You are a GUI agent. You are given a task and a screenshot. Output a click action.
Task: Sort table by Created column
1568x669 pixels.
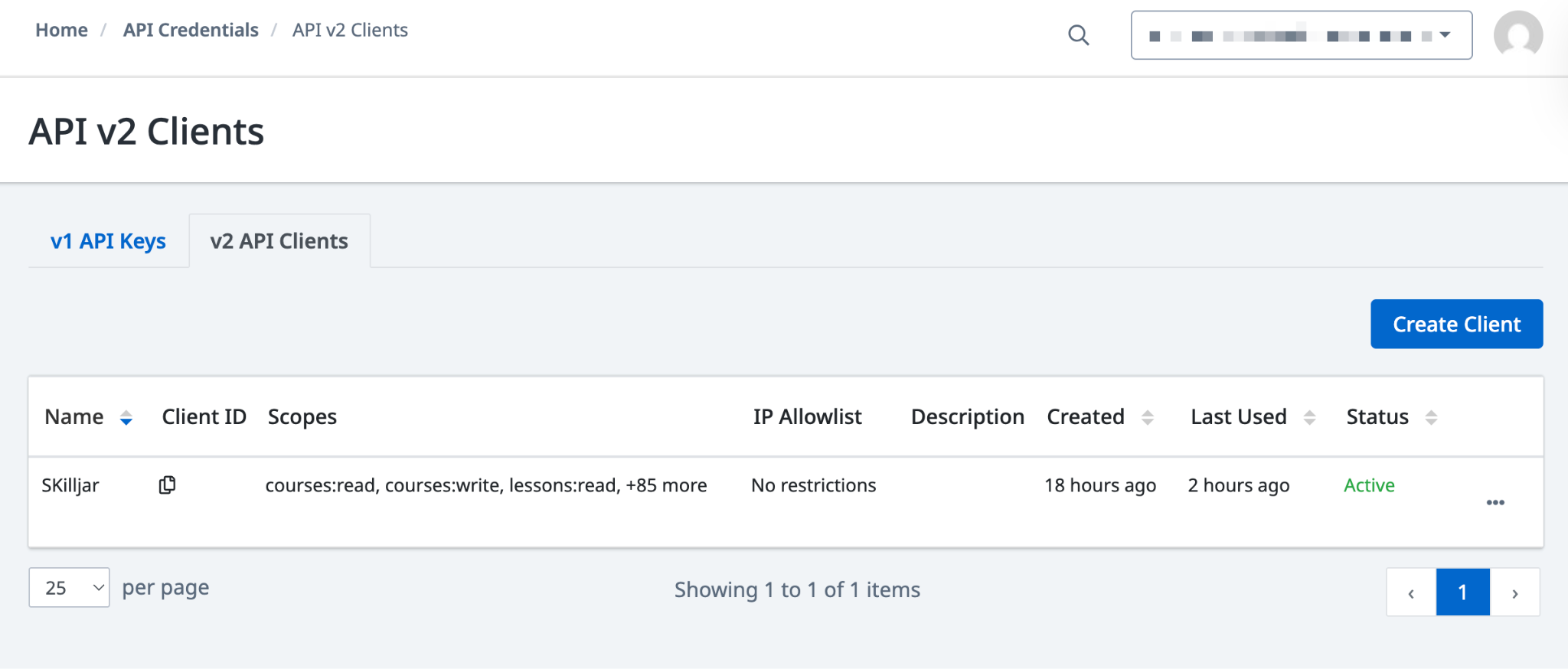click(x=1147, y=418)
